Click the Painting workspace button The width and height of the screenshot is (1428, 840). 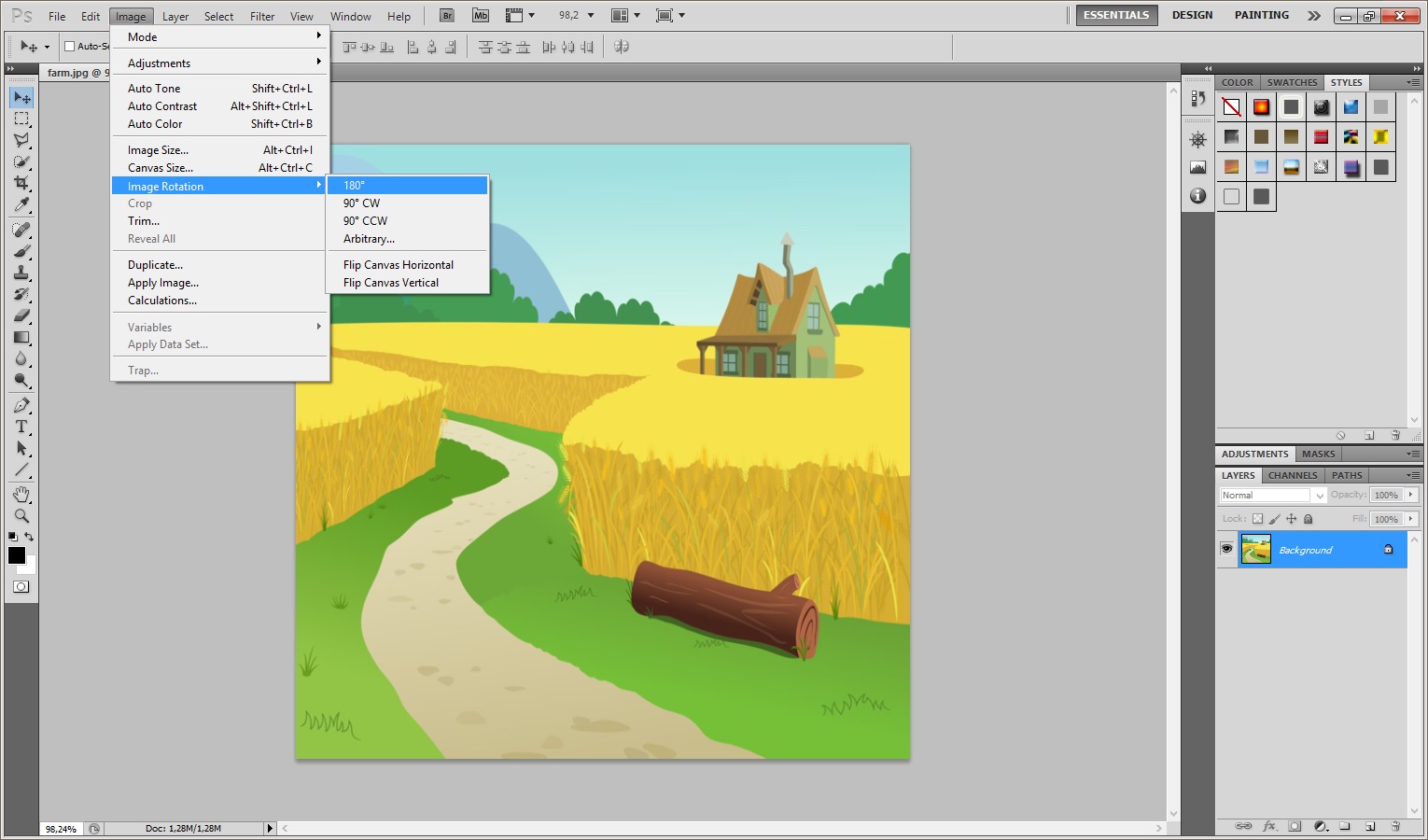pyautogui.click(x=1261, y=15)
